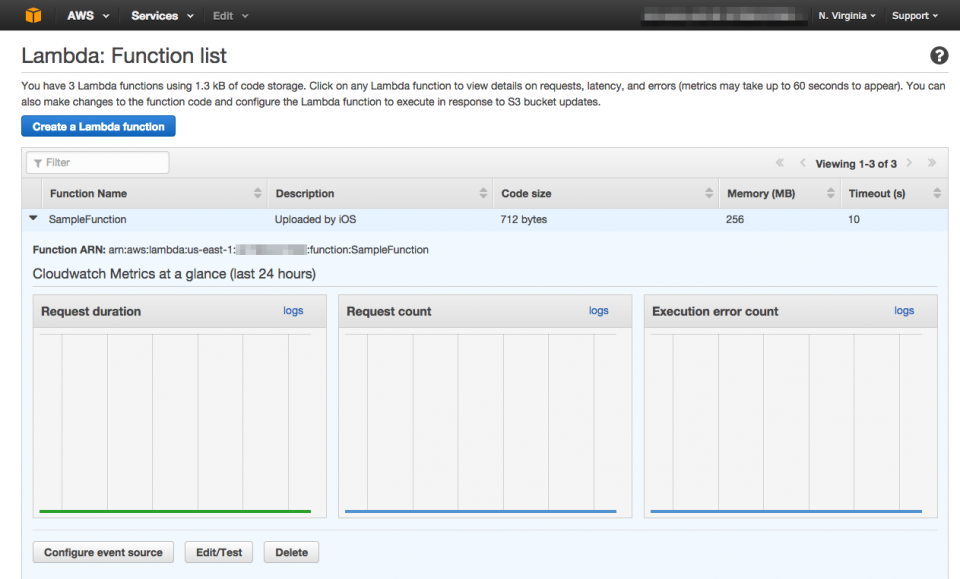Sort by Code size column arrows
The height and width of the screenshot is (579, 960).
point(708,193)
